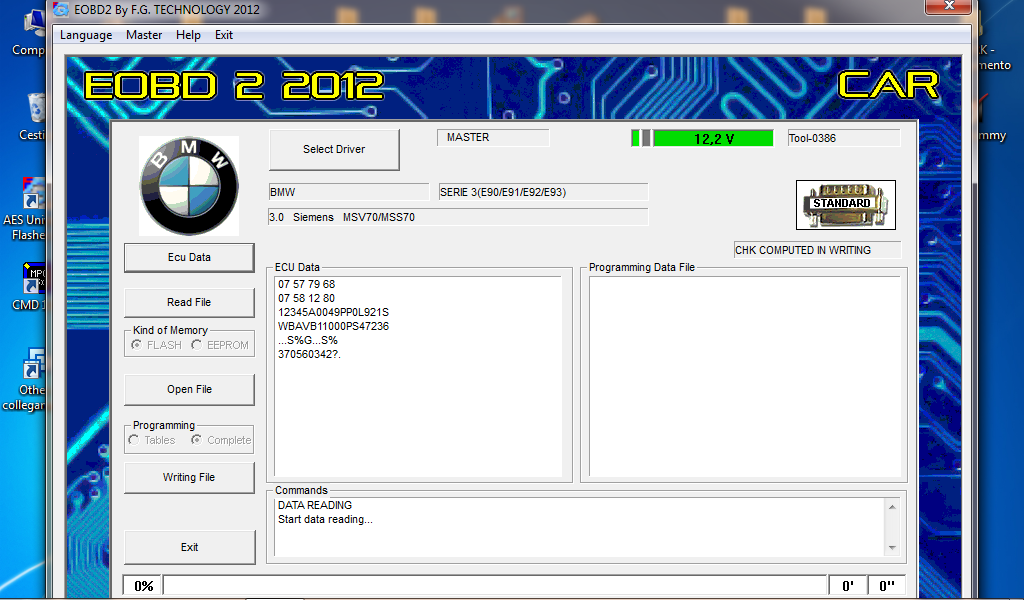This screenshot has width=1024, height=600.
Task: Select the EEPROM memory radio button
Action: point(197,345)
